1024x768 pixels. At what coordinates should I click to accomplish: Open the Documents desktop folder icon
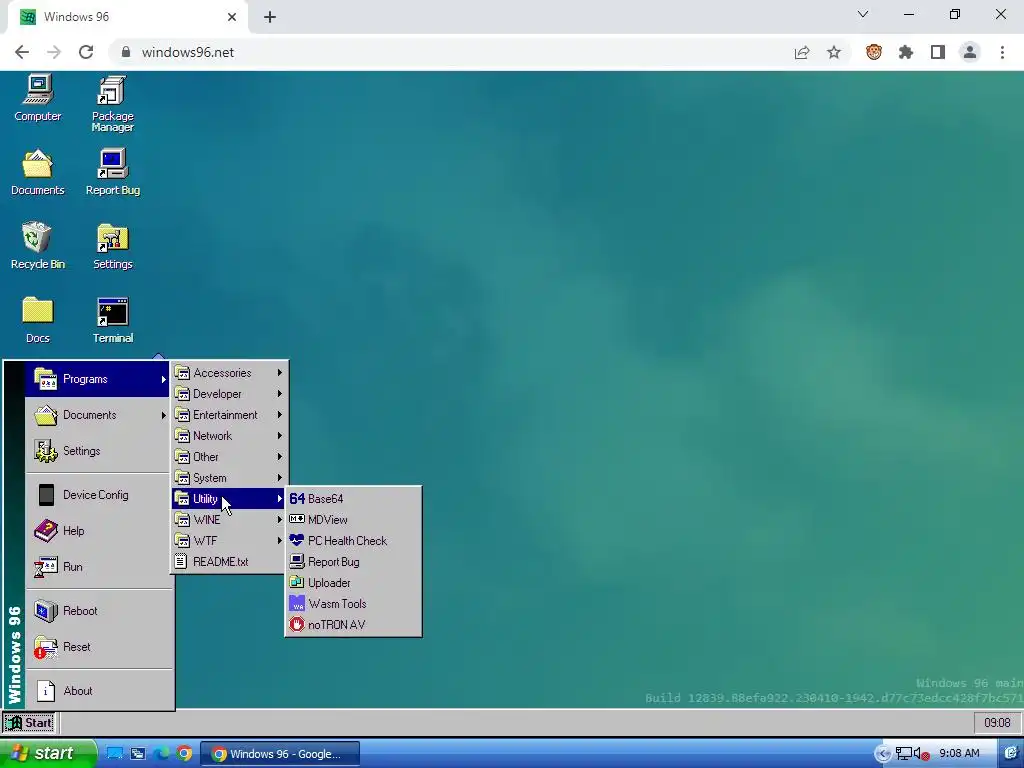38,172
